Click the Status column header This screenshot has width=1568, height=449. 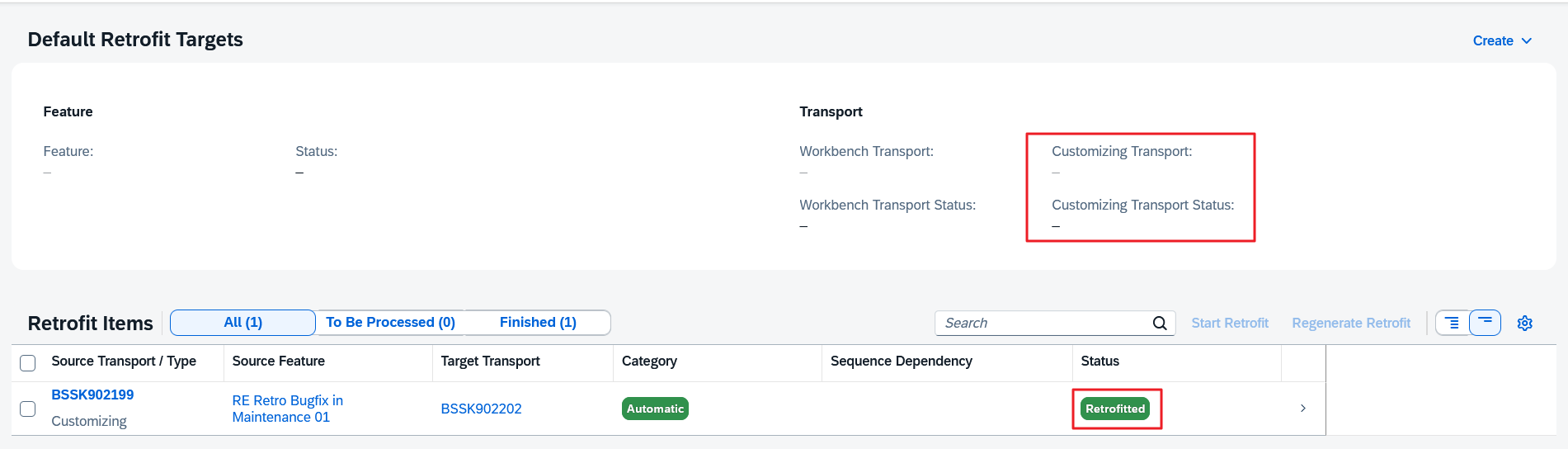coord(1099,362)
